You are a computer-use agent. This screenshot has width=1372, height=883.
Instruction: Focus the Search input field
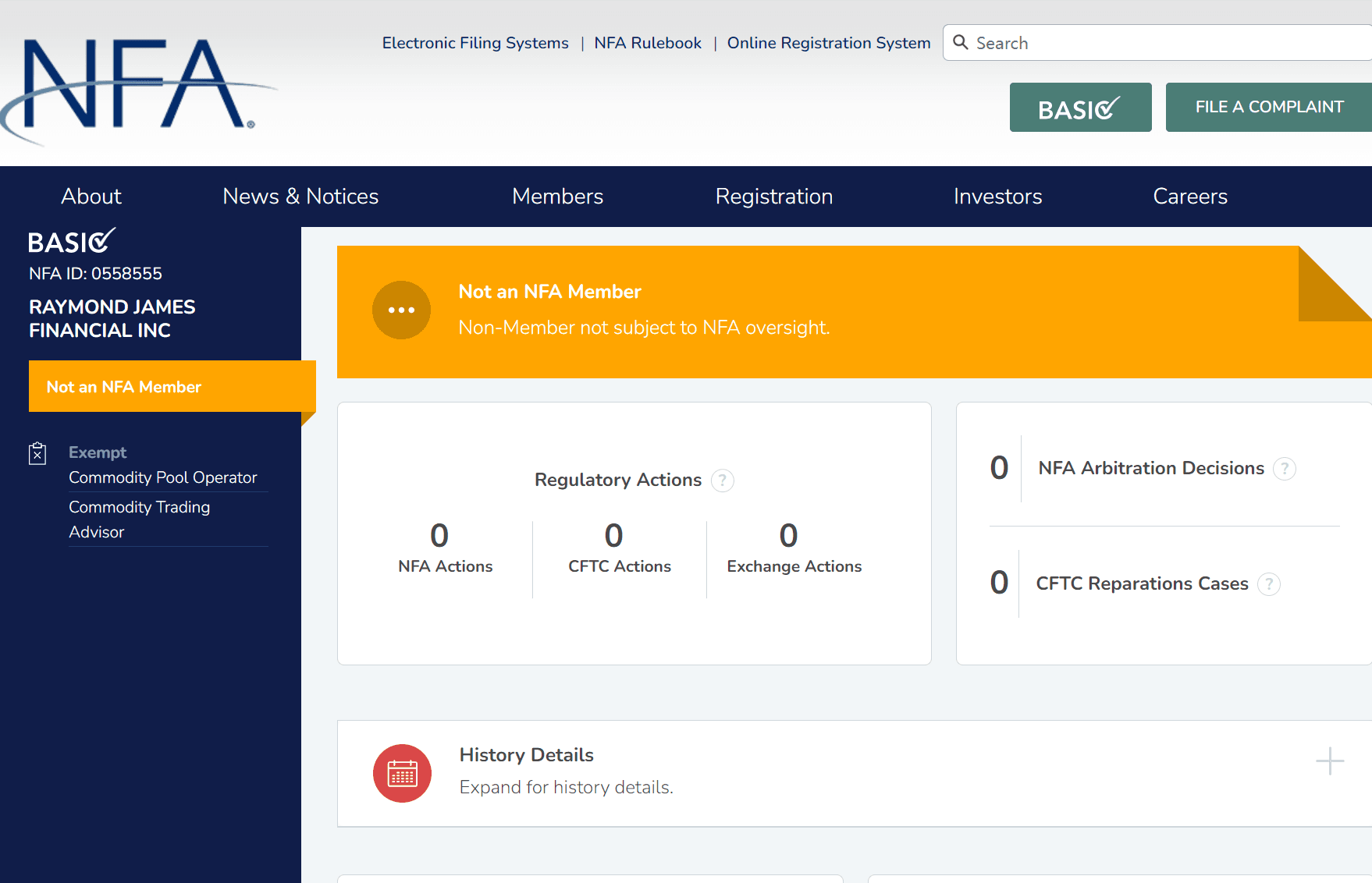(1157, 43)
